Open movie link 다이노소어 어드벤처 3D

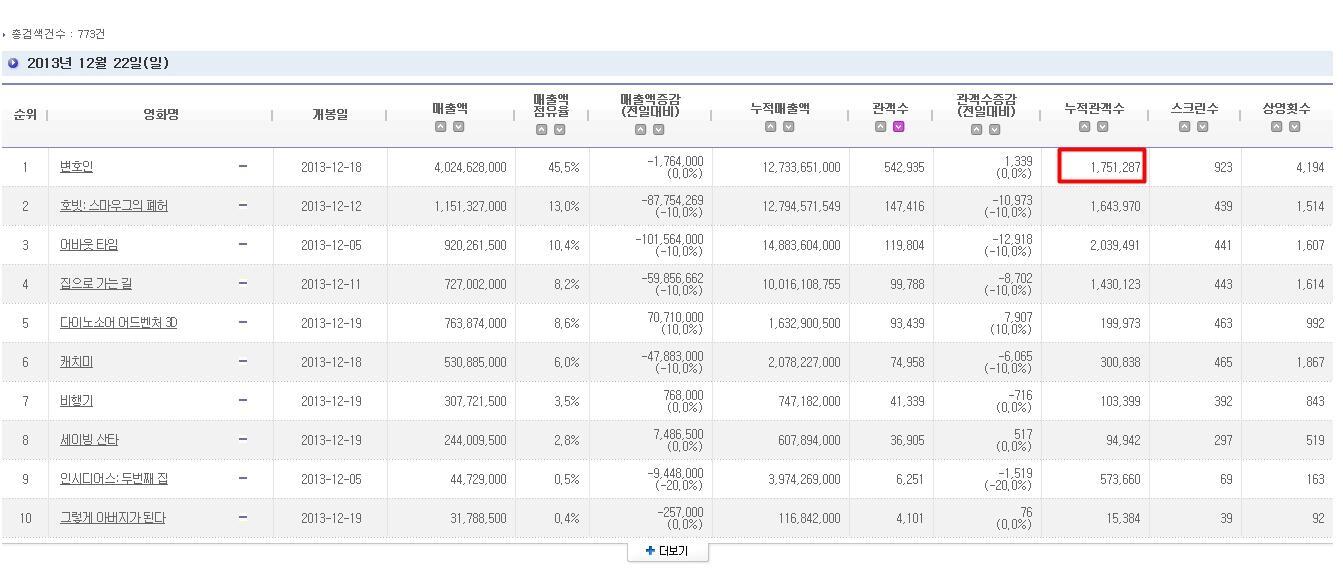point(119,323)
